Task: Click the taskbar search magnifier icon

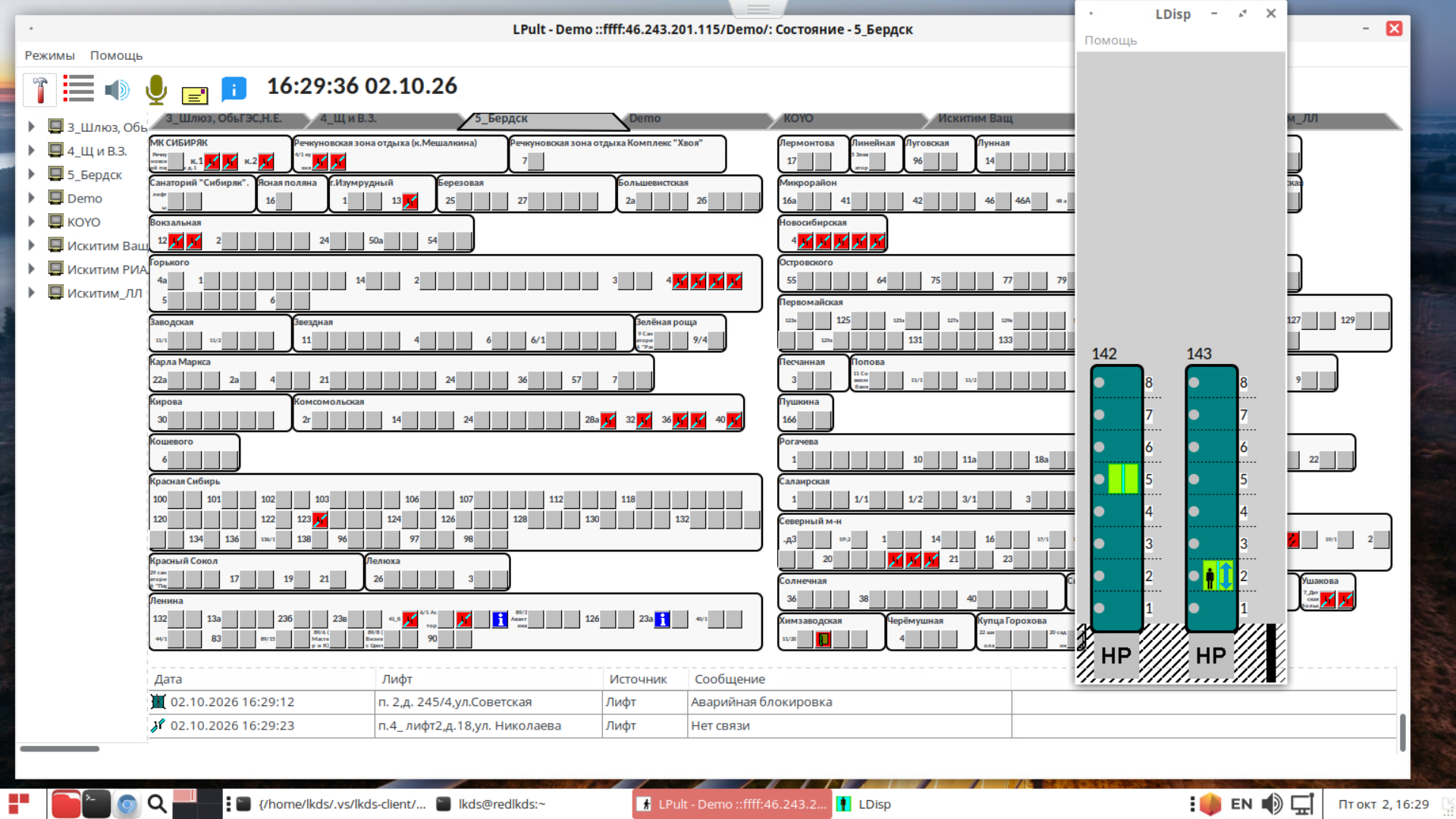Action: coord(157,804)
